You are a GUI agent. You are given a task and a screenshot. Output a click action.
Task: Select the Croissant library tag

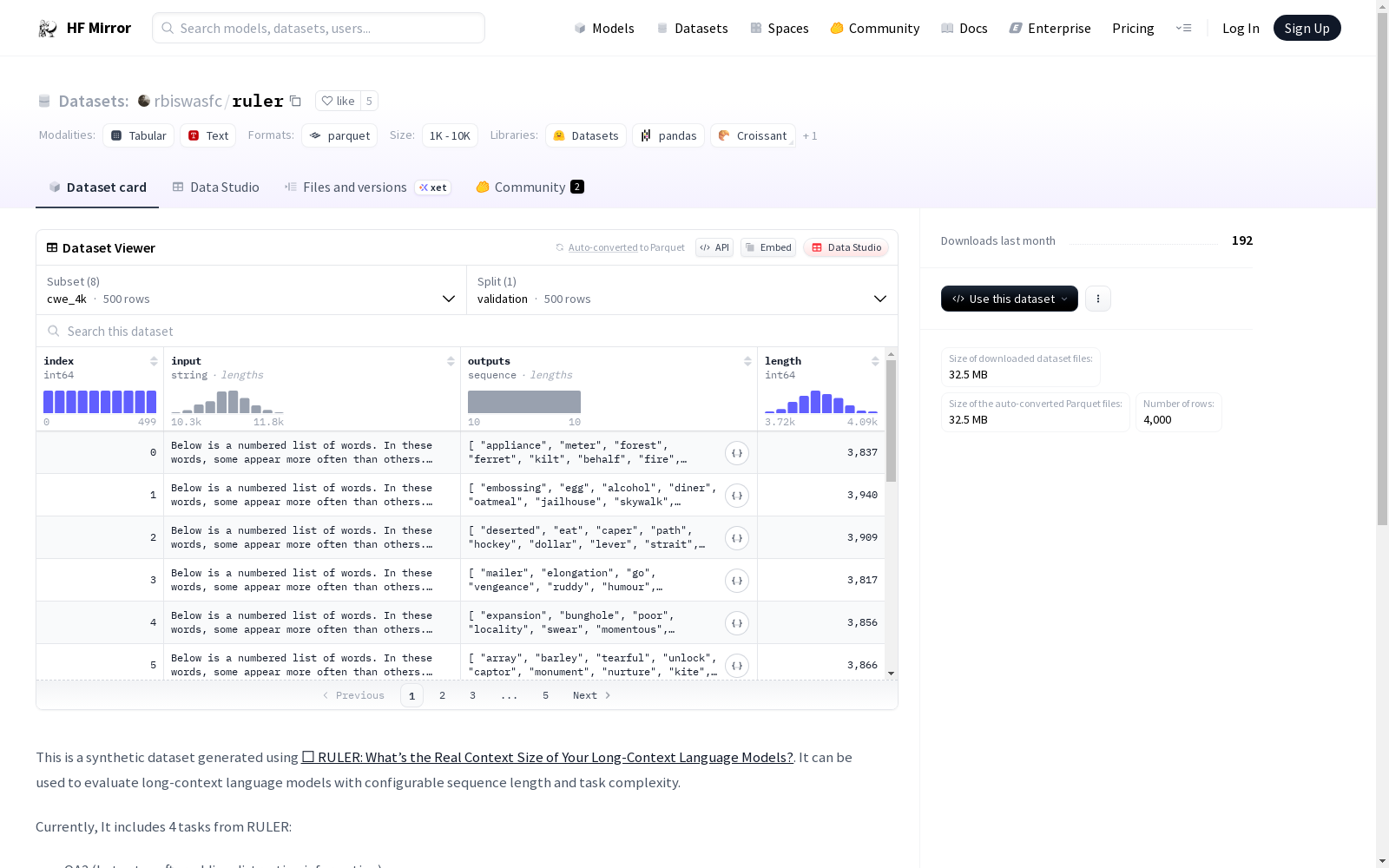pos(753,135)
